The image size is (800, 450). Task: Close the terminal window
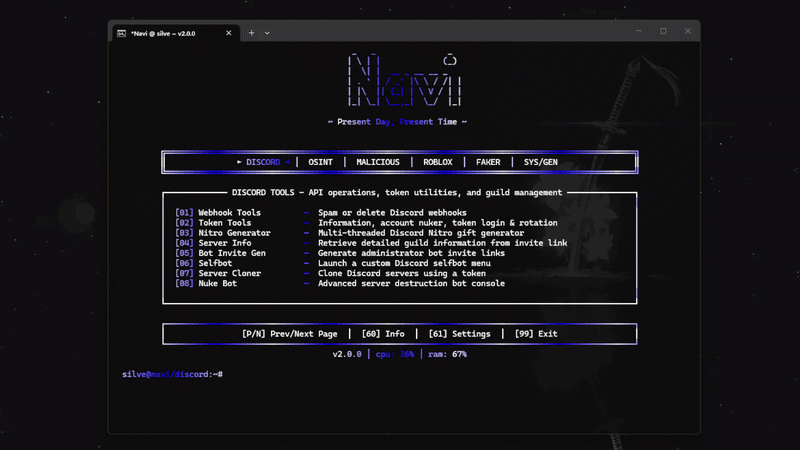[x=688, y=31]
